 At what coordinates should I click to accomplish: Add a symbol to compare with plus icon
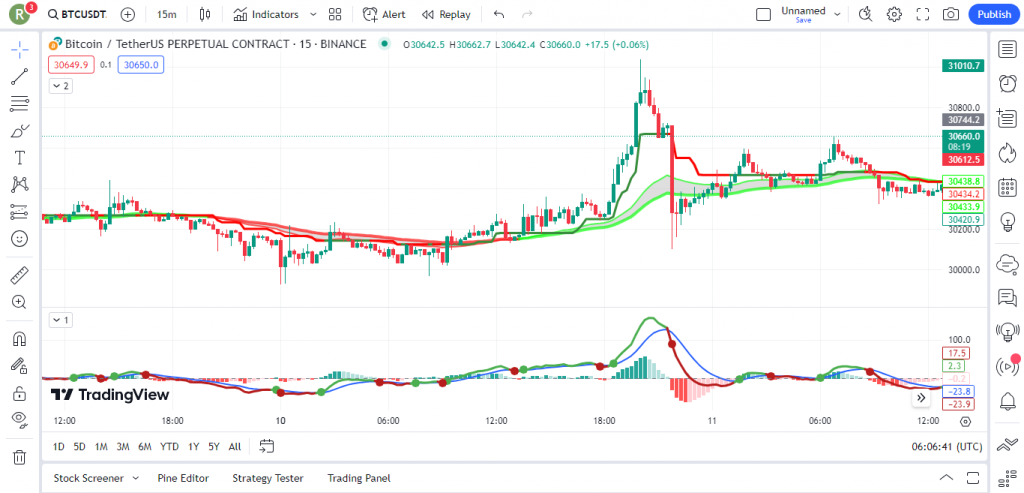128,14
